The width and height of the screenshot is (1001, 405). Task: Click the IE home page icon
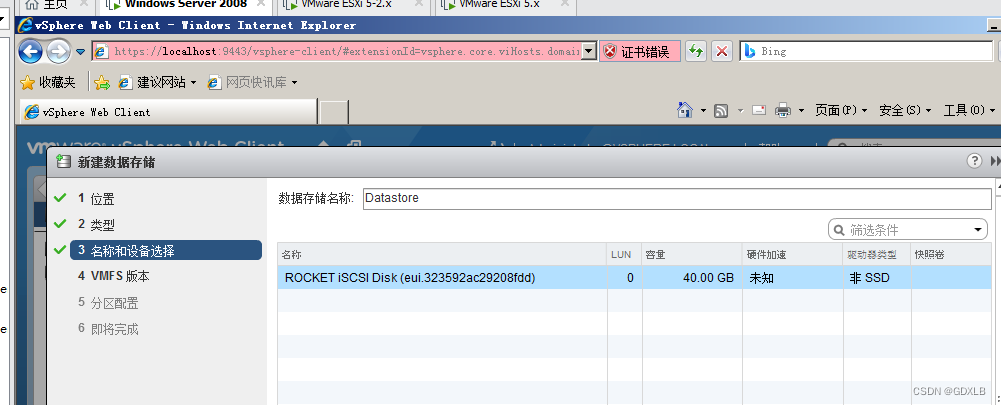tap(685, 111)
